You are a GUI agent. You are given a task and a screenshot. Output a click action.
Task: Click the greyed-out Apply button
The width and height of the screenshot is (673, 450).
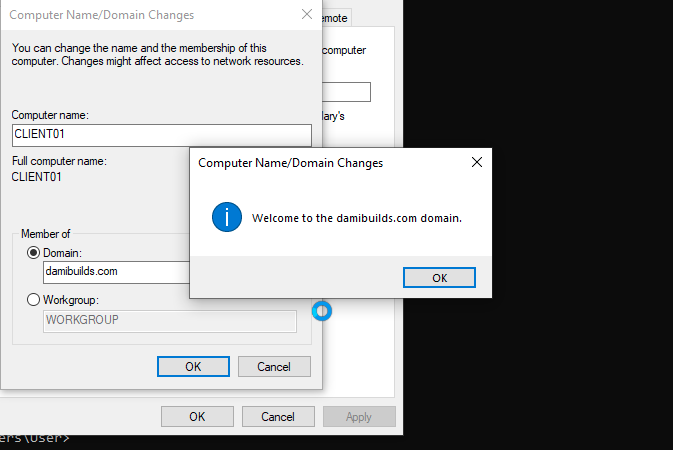(x=359, y=417)
